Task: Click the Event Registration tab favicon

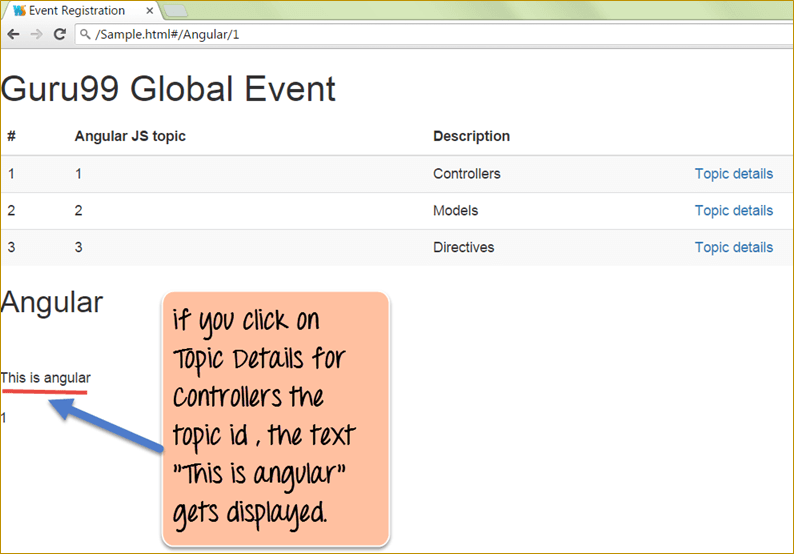Action: click(x=19, y=11)
